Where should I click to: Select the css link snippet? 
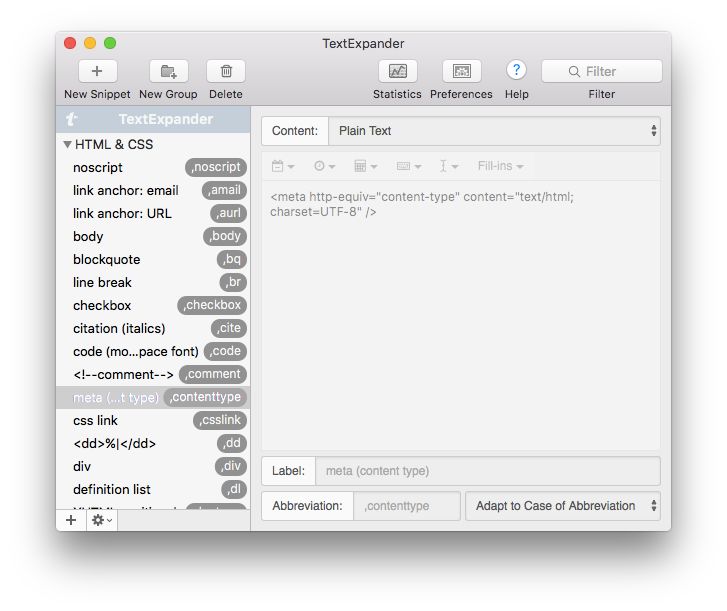pyautogui.click(x=153, y=420)
